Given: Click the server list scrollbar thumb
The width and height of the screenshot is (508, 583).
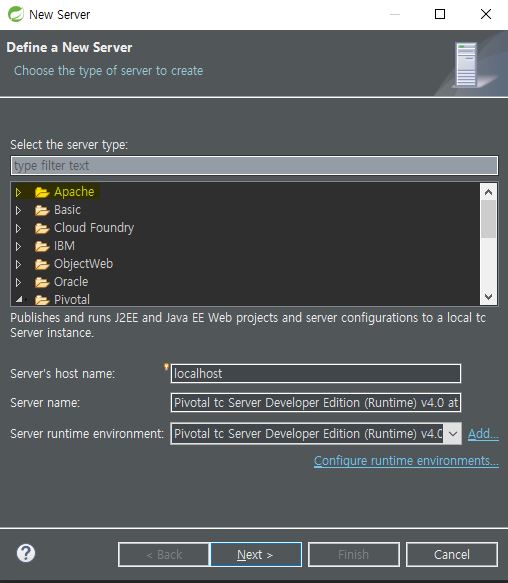Looking at the screenshot, I should pos(488,219).
